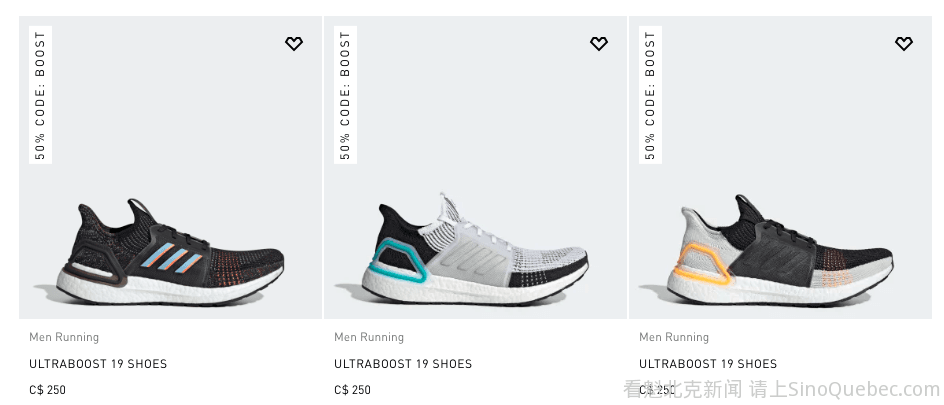
Task: Click Men Running under the black shoe
Action: pyautogui.click(x=64, y=337)
